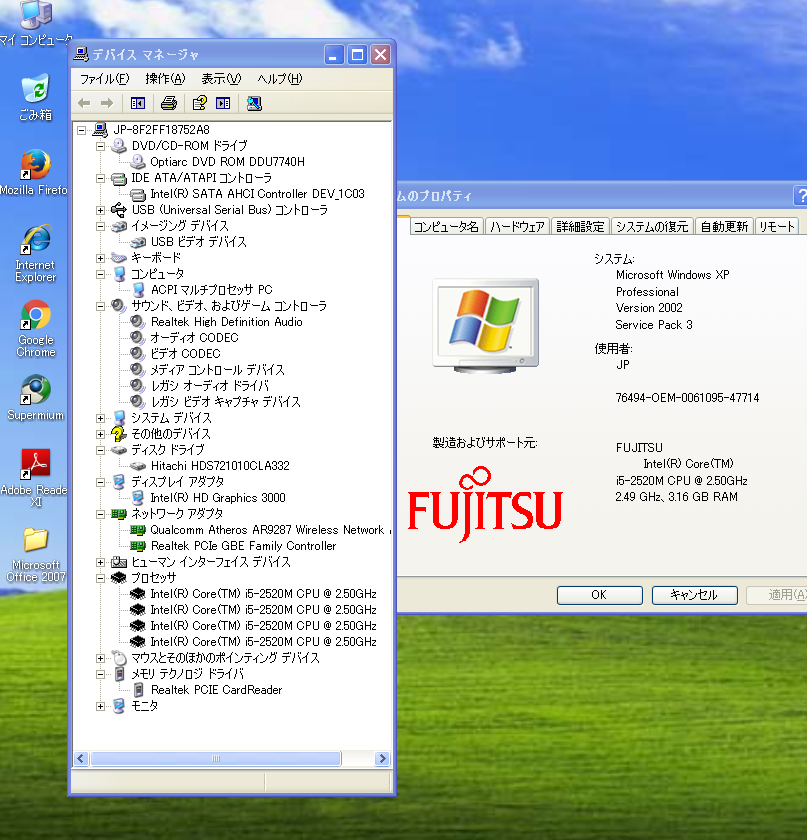Open Internet Explorer desktop icon
This screenshot has width=807, height=840.
35,253
